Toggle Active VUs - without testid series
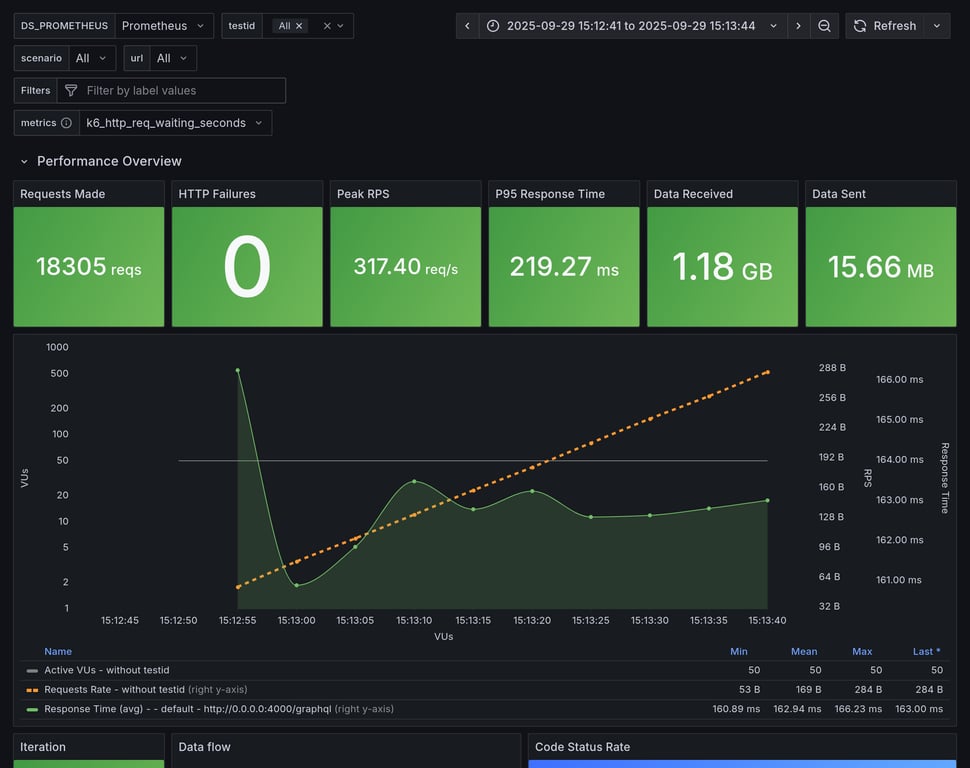 tap(106, 670)
